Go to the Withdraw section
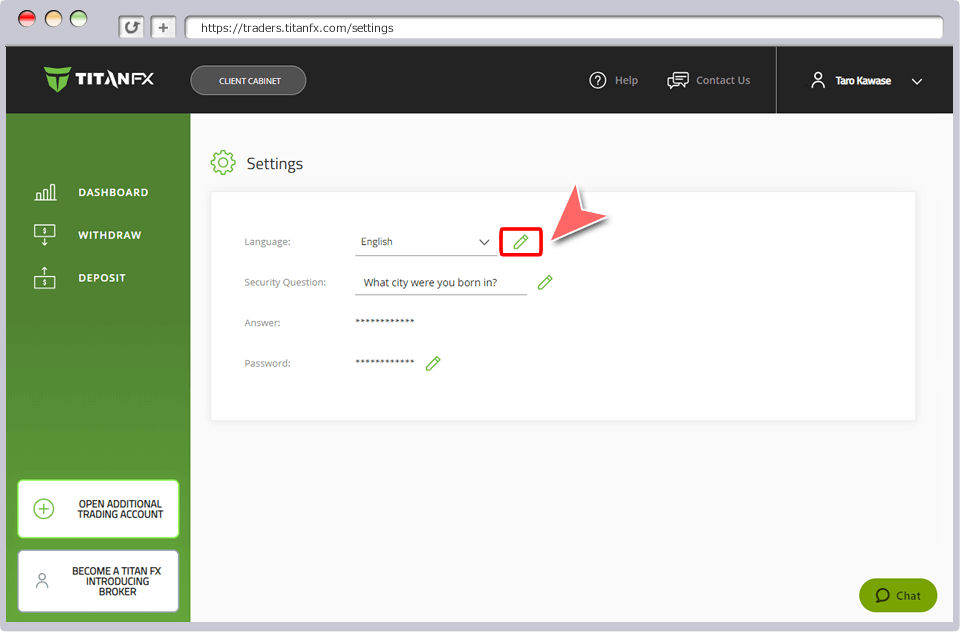 pos(109,236)
